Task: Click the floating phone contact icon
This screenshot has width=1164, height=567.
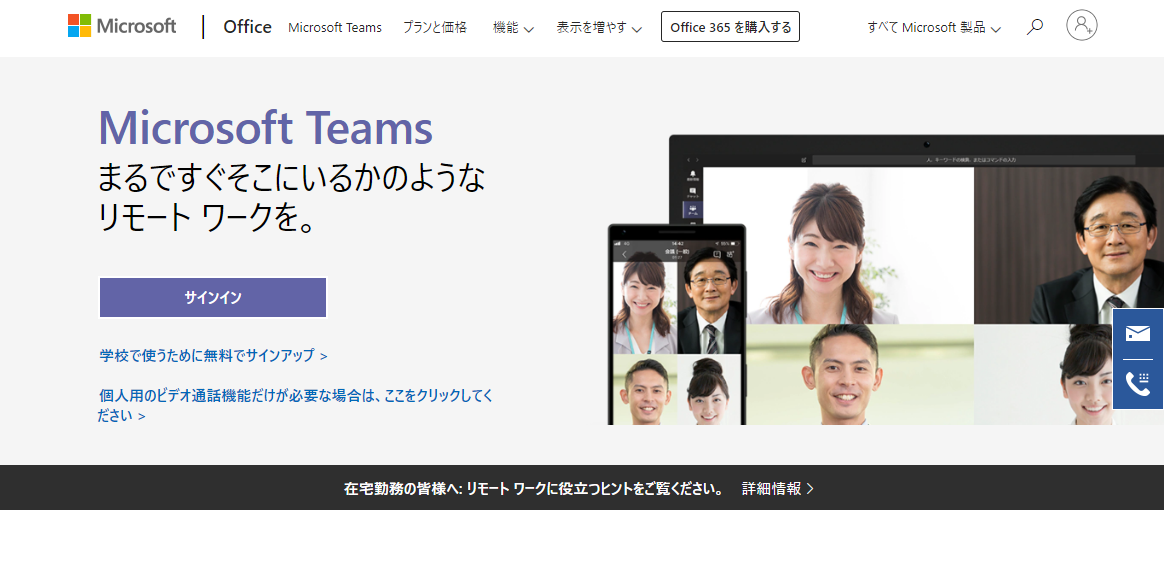Action: pyautogui.click(x=1138, y=384)
